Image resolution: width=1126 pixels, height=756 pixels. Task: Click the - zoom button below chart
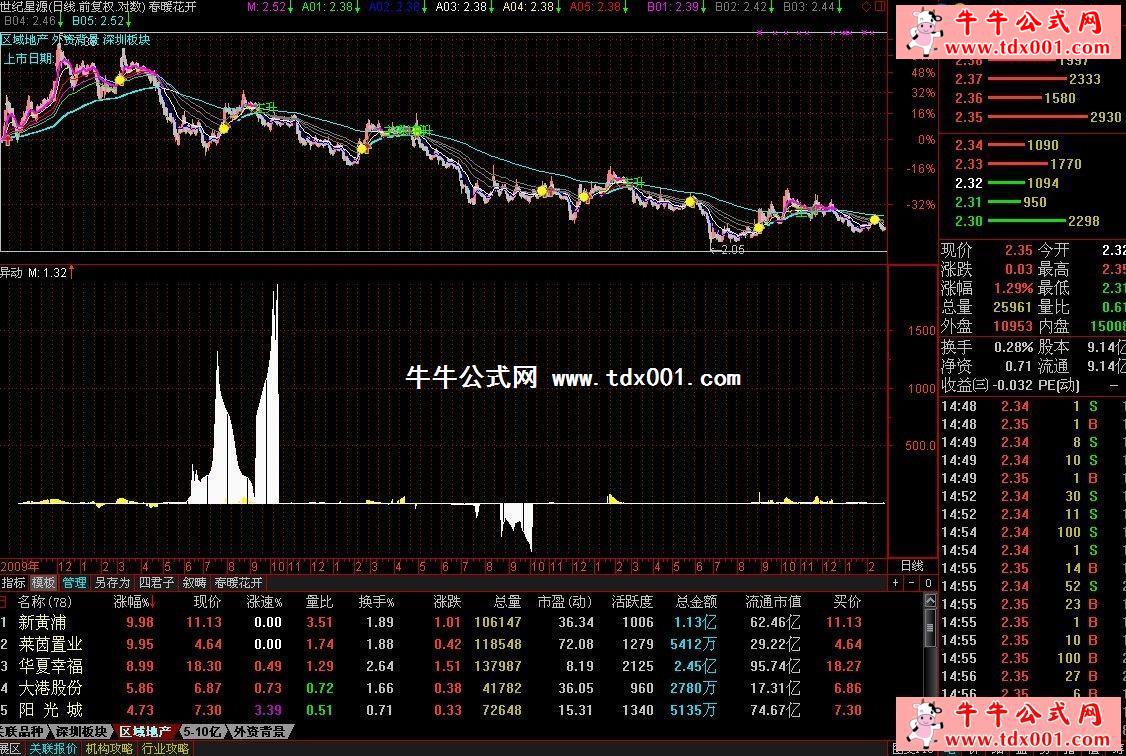click(911, 583)
